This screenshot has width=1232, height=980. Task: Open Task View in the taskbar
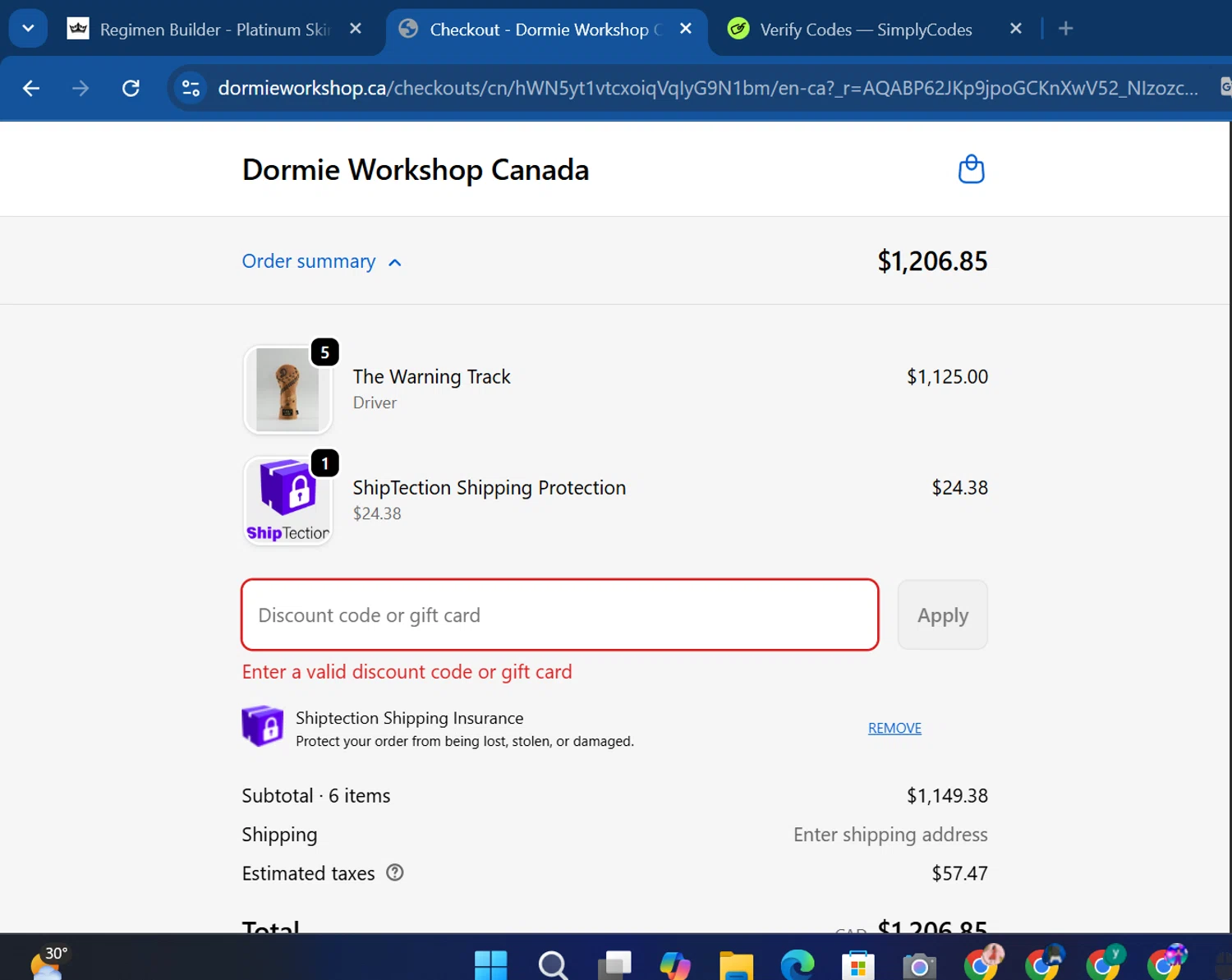pos(614,965)
